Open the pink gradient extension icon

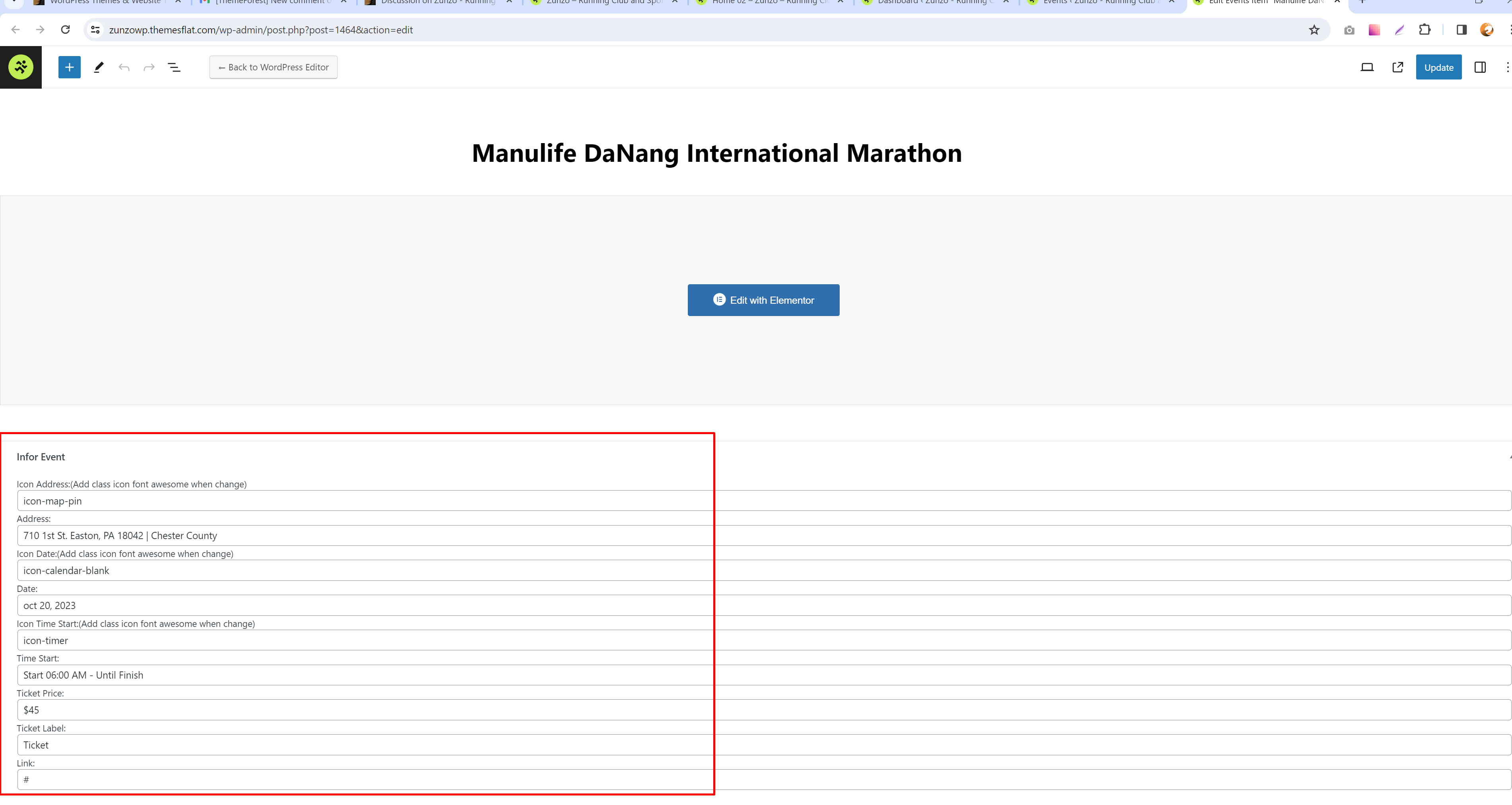click(x=1374, y=30)
